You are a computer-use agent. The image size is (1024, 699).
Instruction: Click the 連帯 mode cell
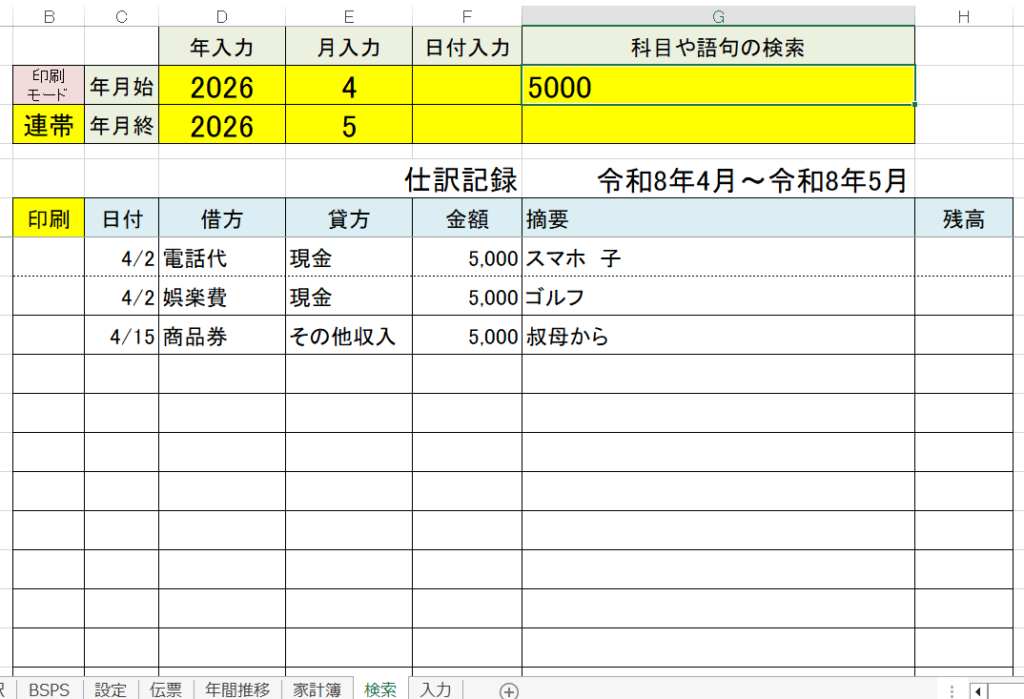49,126
